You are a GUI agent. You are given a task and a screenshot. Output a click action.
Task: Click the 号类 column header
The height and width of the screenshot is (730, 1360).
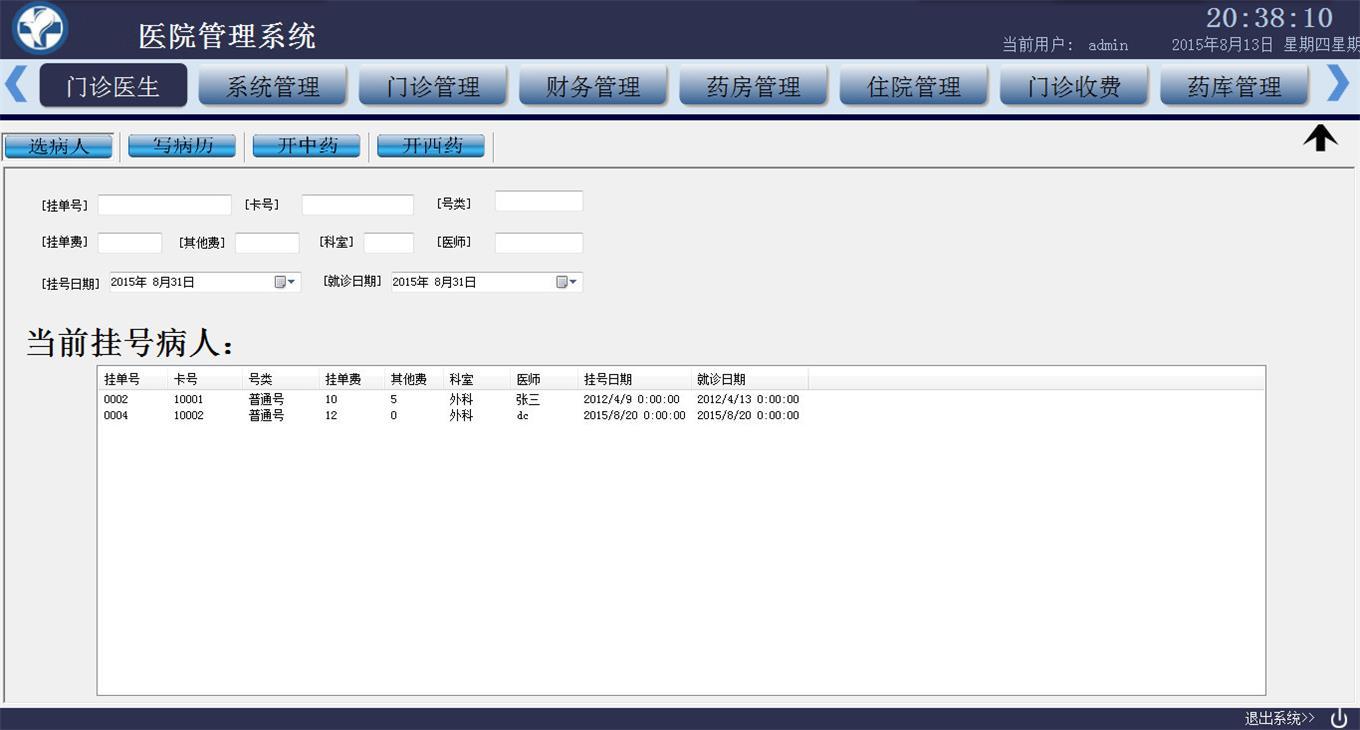(x=280, y=379)
